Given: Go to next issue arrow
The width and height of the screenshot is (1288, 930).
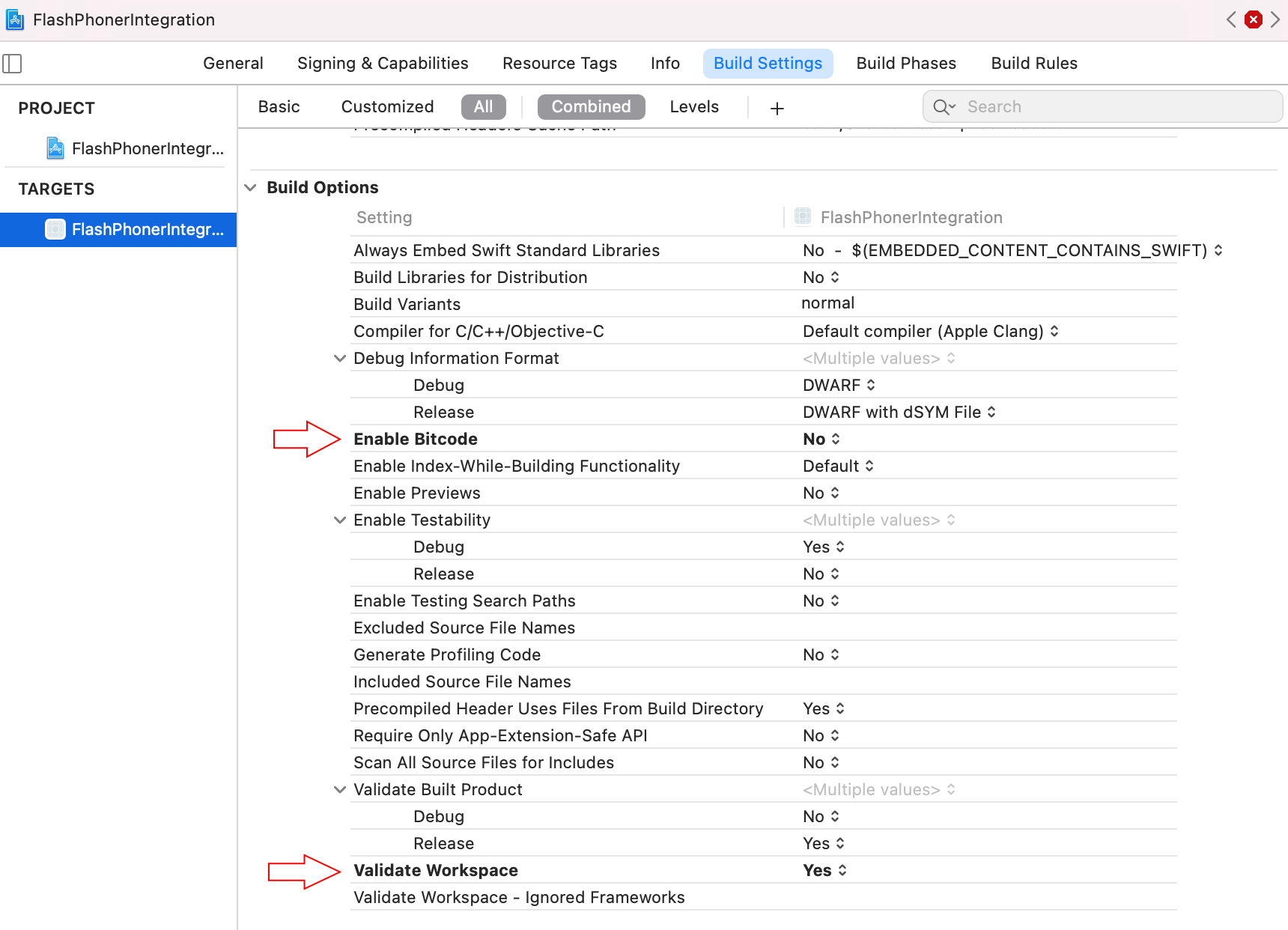Looking at the screenshot, I should click(x=1275, y=19).
